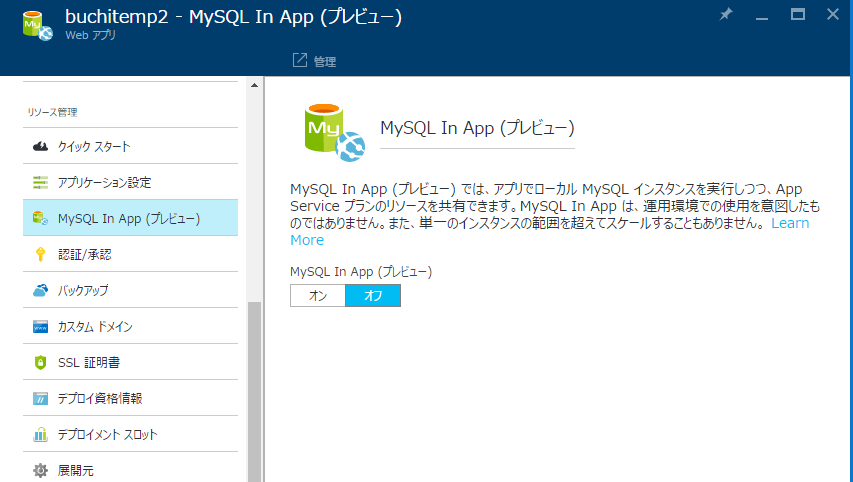This screenshot has height=482, width=853.
Task: Click the sidebar scrollbar thumb
Action: (x=254, y=392)
